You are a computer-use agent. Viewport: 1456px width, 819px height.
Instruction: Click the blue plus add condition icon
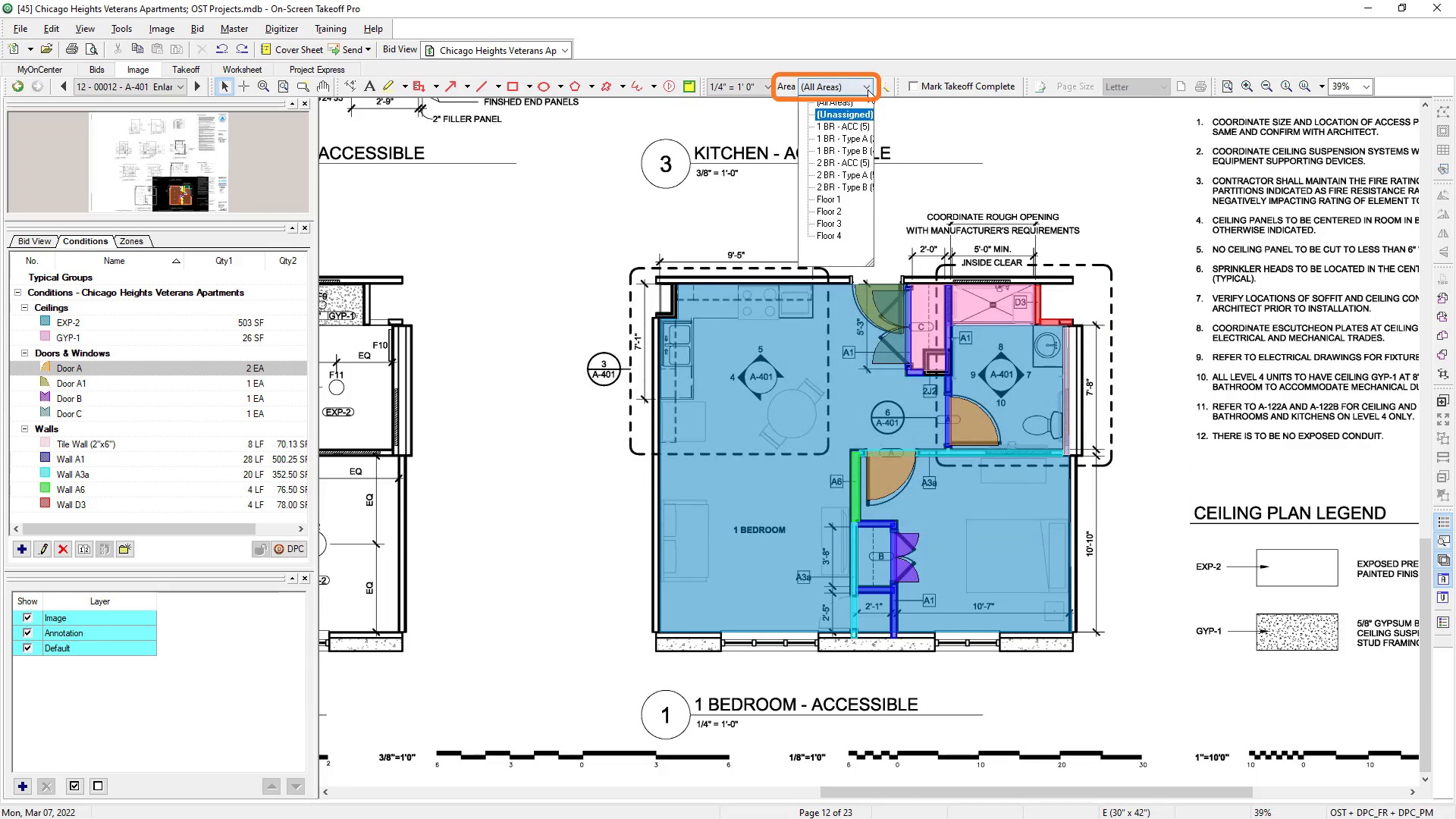(x=22, y=549)
